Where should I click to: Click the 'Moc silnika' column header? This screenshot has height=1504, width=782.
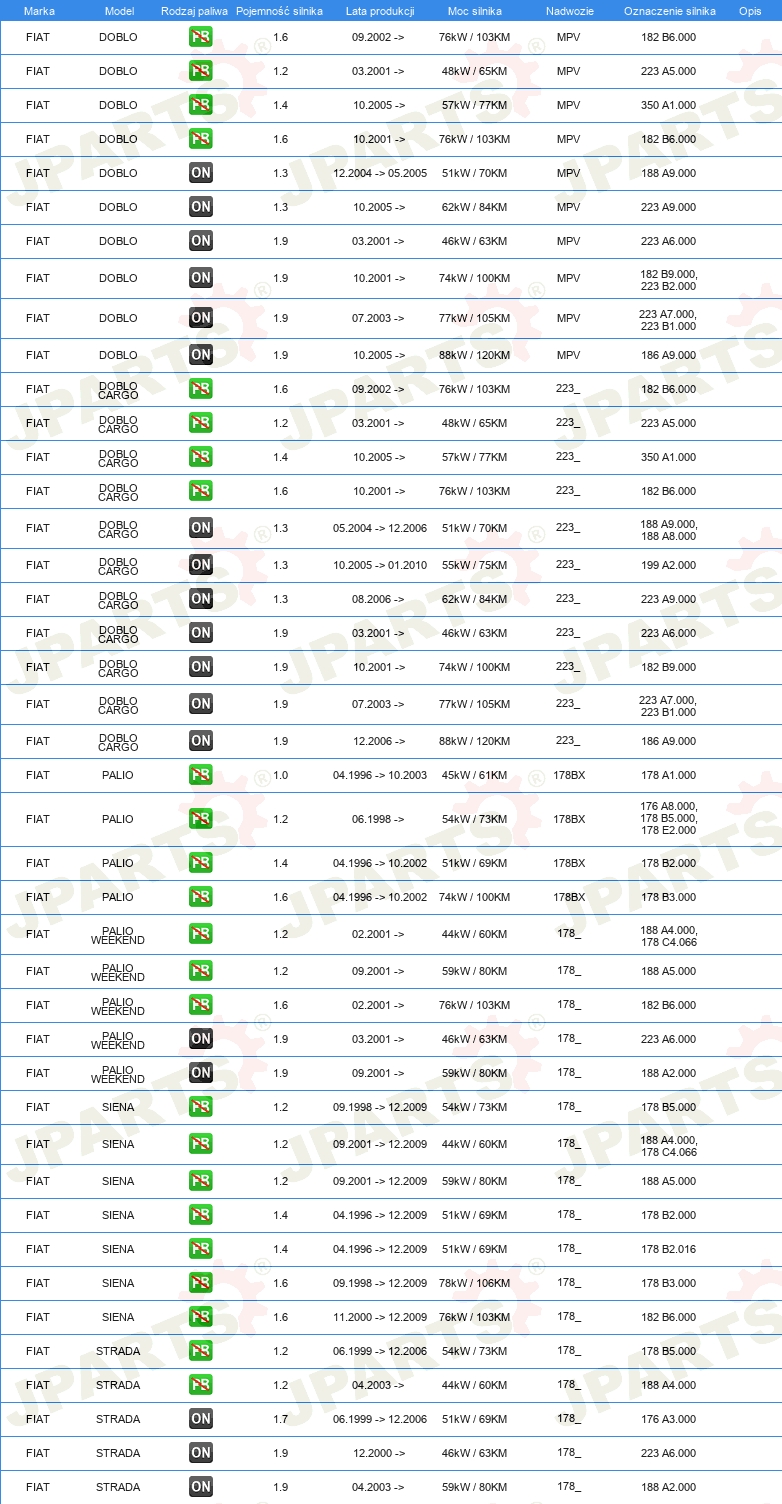coord(475,11)
